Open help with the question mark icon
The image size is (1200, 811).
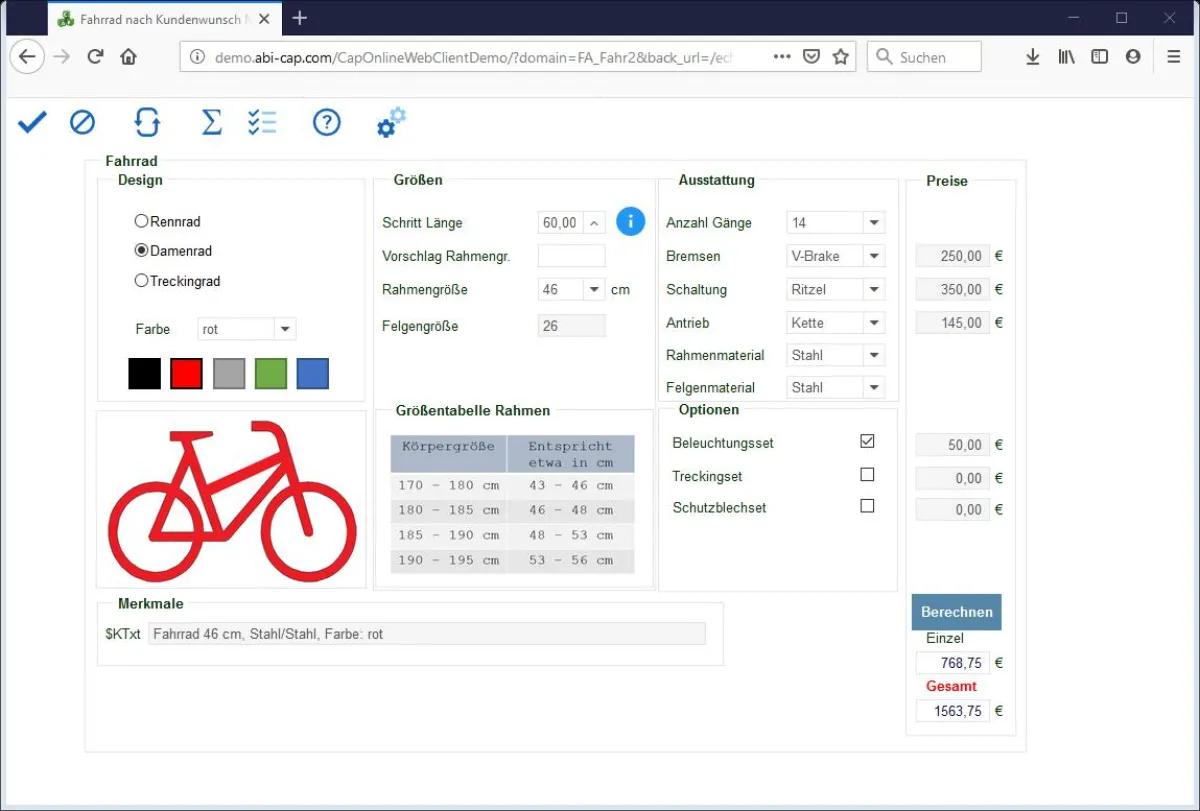point(326,122)
